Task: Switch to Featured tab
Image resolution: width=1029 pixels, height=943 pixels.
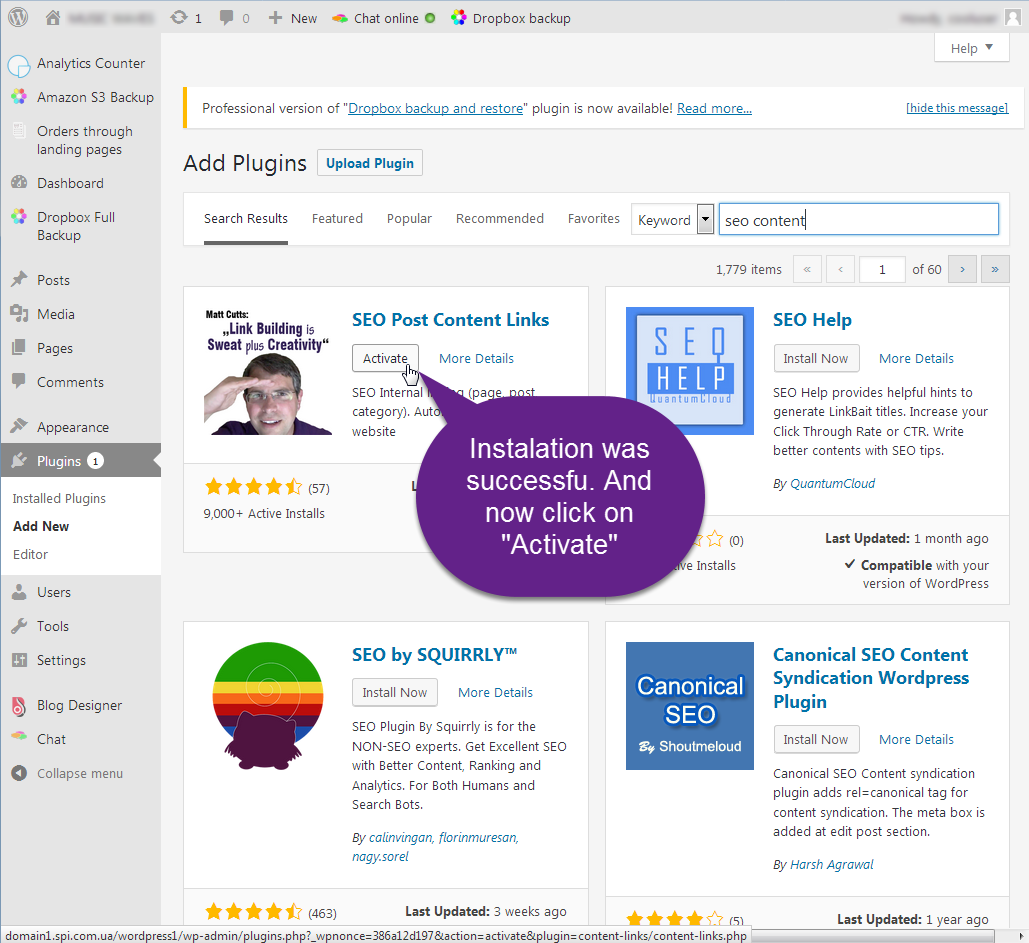Action: click(337, 219)
